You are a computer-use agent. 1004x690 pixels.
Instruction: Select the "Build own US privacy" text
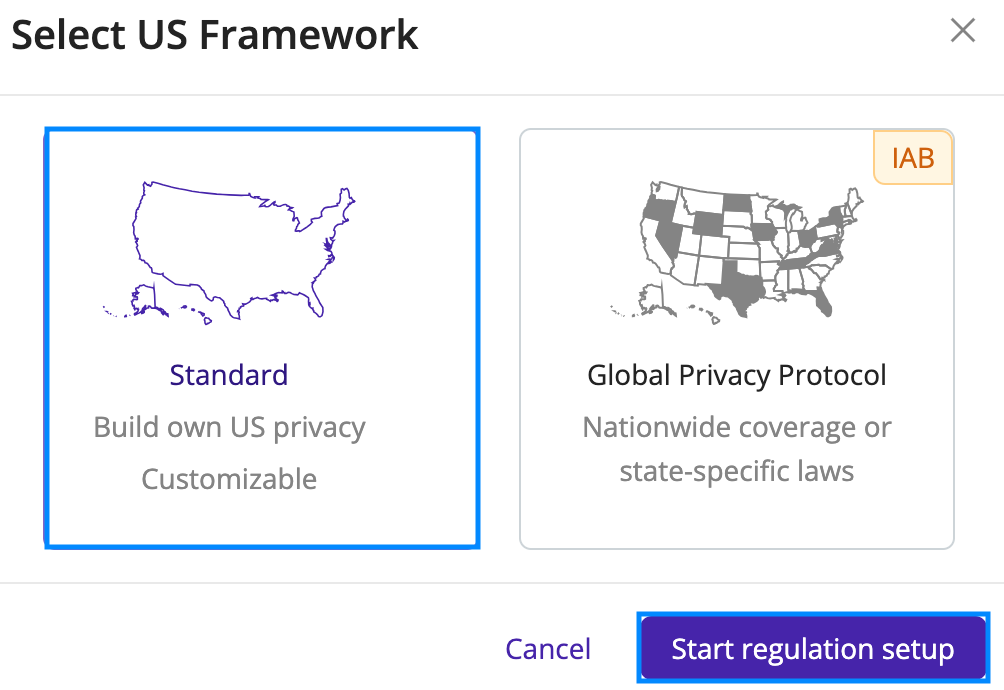[229, 428]
